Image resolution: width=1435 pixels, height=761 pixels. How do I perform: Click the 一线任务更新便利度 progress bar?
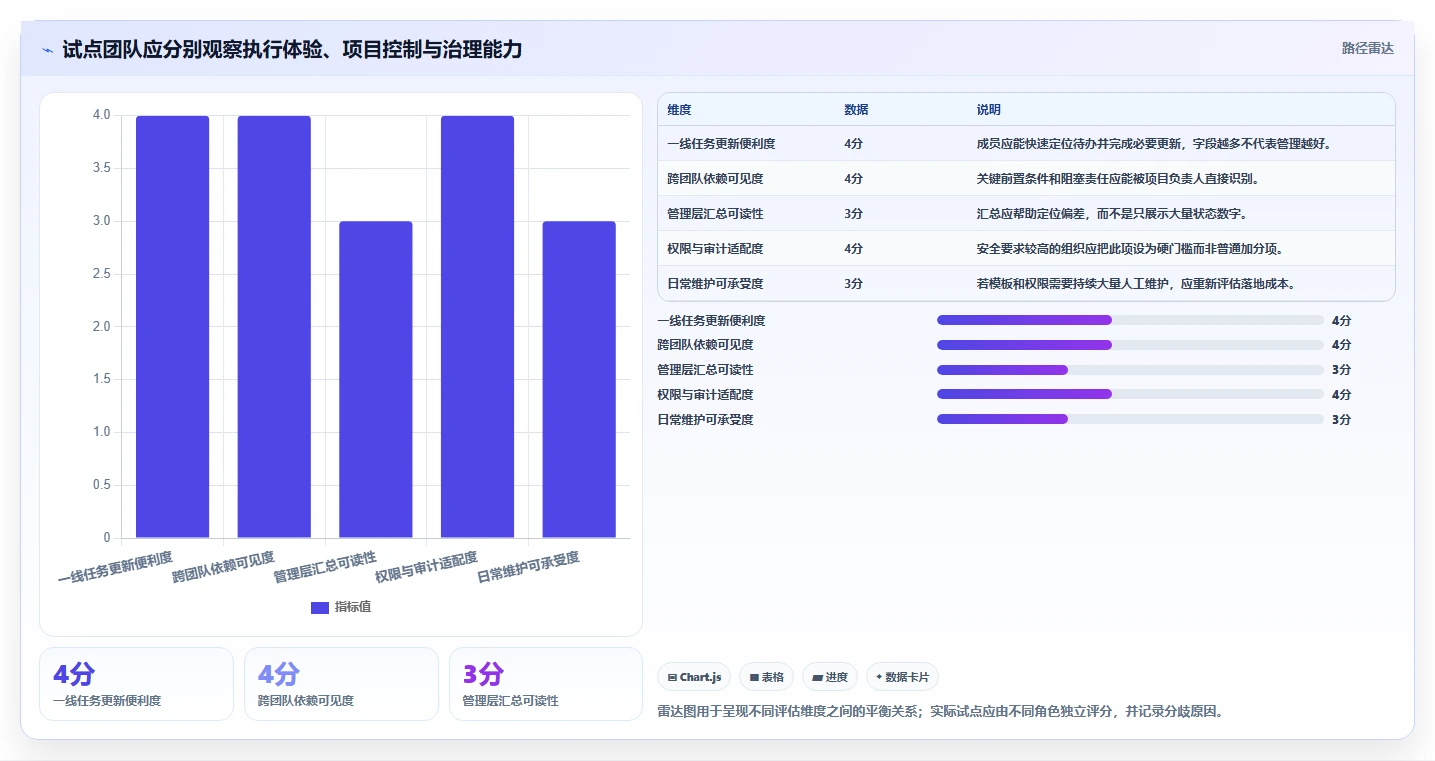tap(1130, 320)
